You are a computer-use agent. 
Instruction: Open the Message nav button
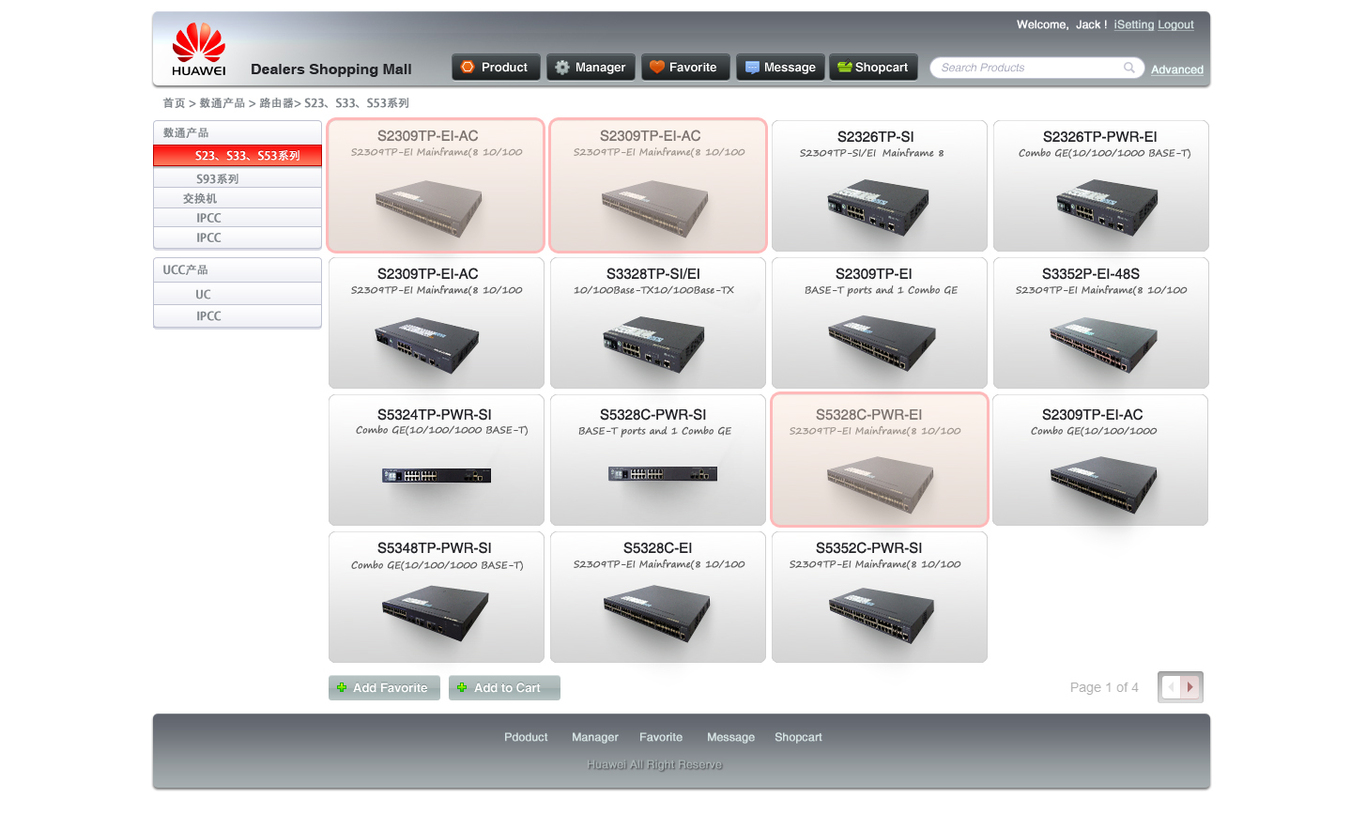coord(781,67)
